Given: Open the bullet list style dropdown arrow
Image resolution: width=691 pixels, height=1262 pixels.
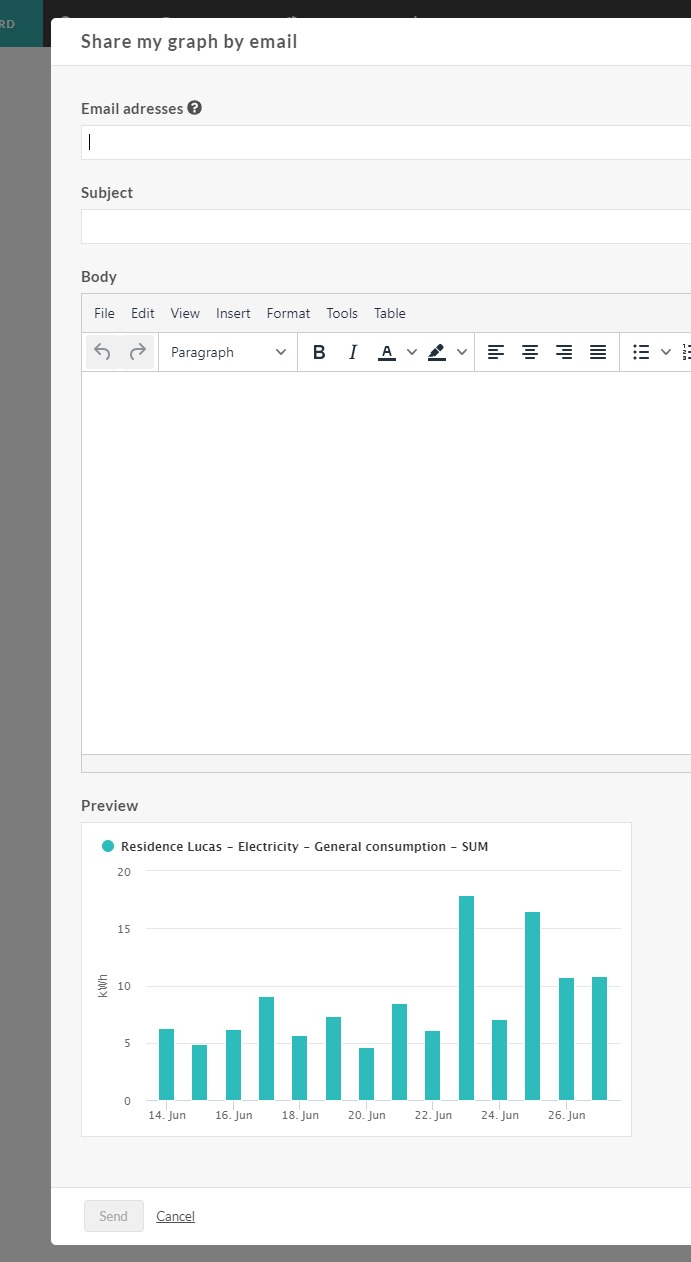Looking at the screenshot, I should [666, 352].
